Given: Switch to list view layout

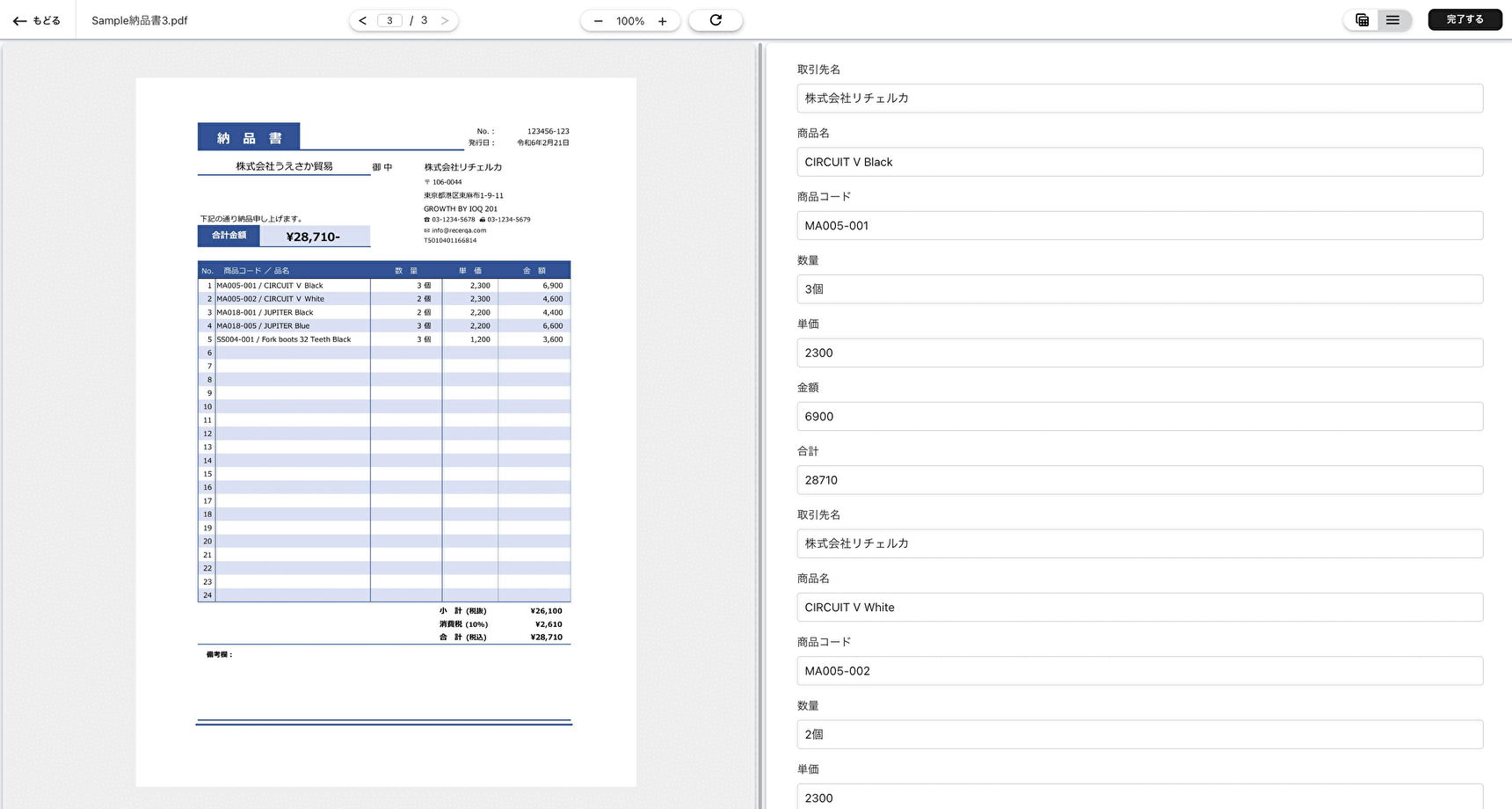Looking at the screenshot, I should click(1393, 20).
